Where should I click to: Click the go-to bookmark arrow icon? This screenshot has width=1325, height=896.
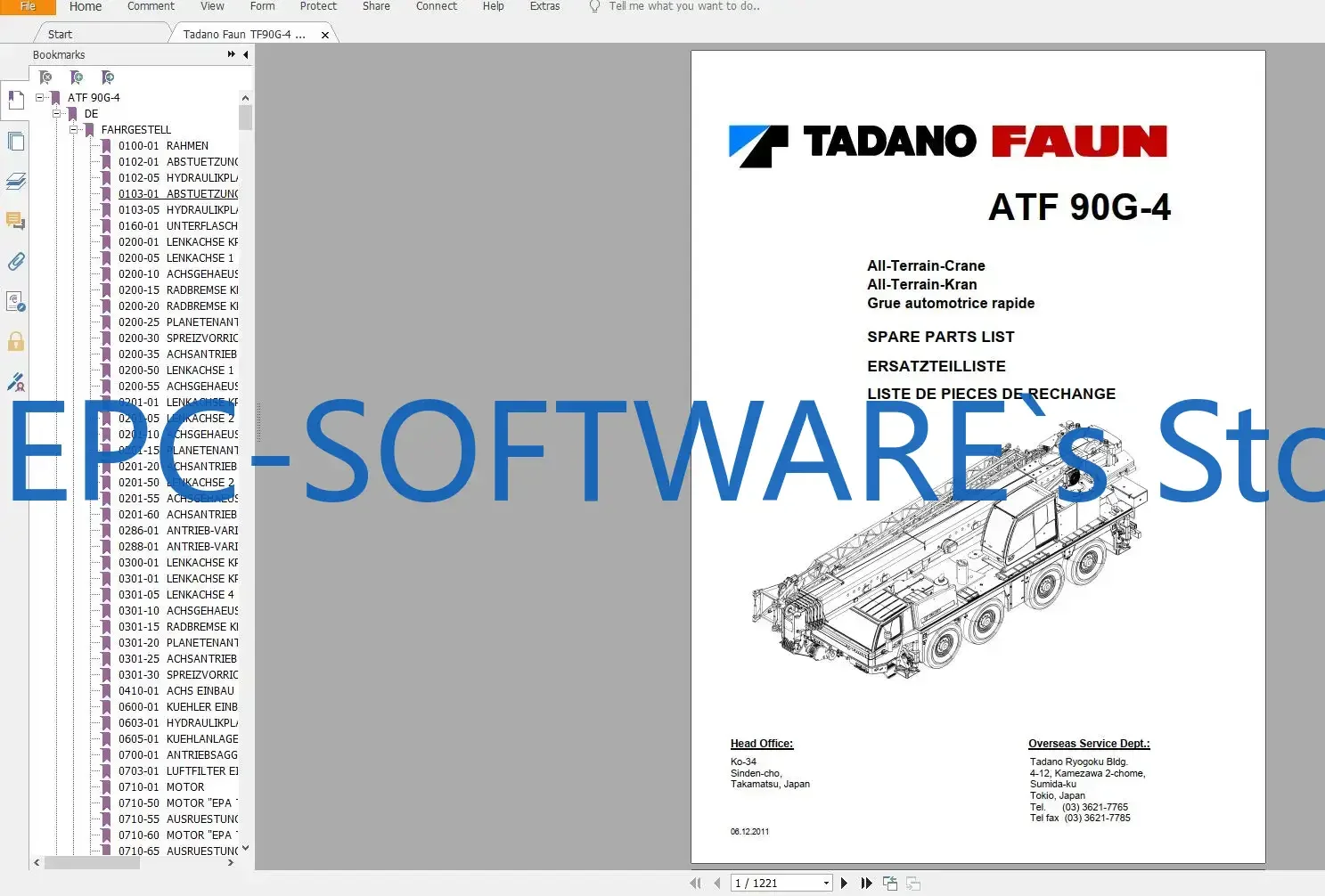pyautogui.click(x=108, y=78)
